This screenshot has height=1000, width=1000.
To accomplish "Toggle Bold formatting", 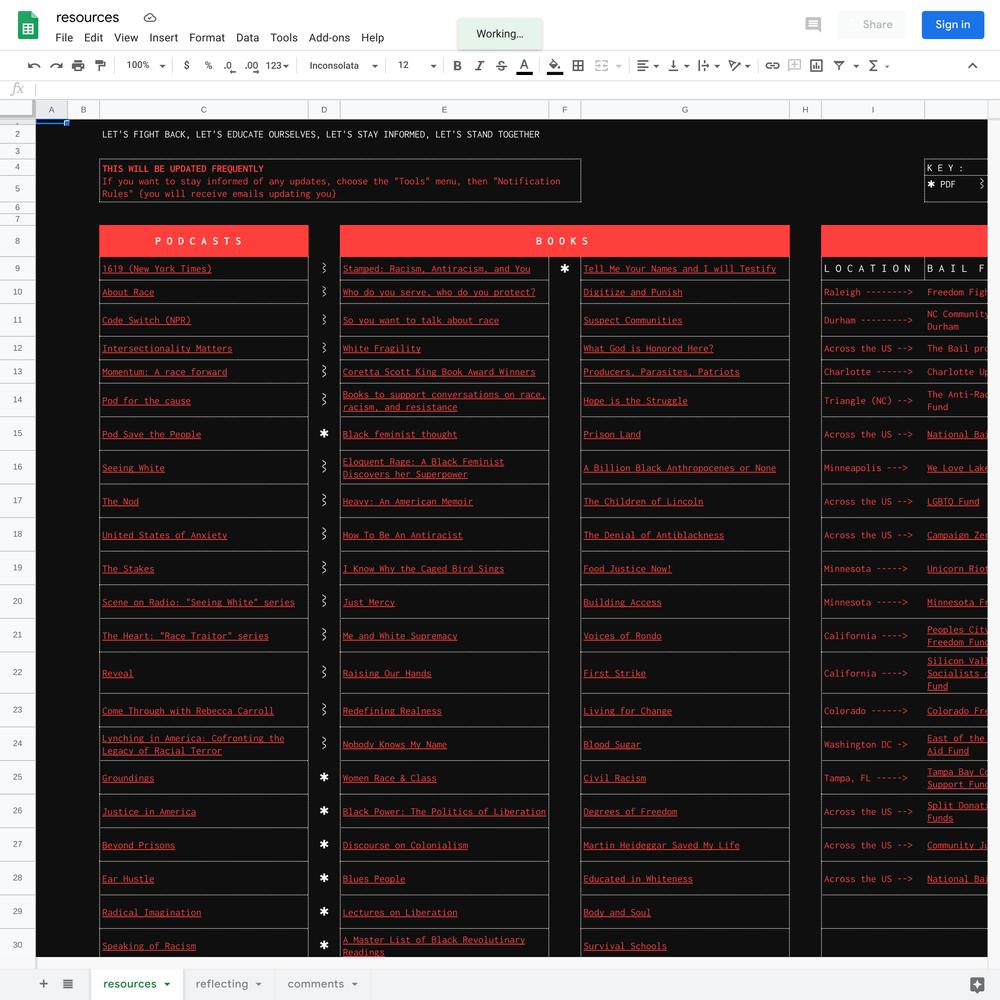I will point(457,66).
